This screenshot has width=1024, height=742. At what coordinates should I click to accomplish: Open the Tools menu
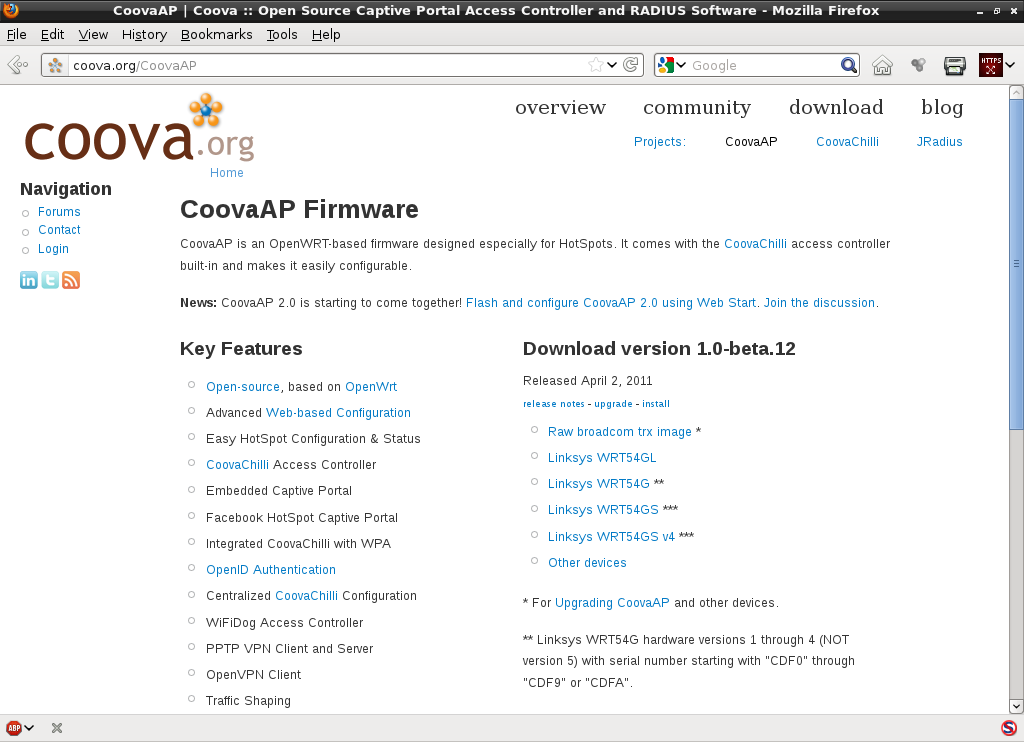pyautogui.click(x=281, y=35)
